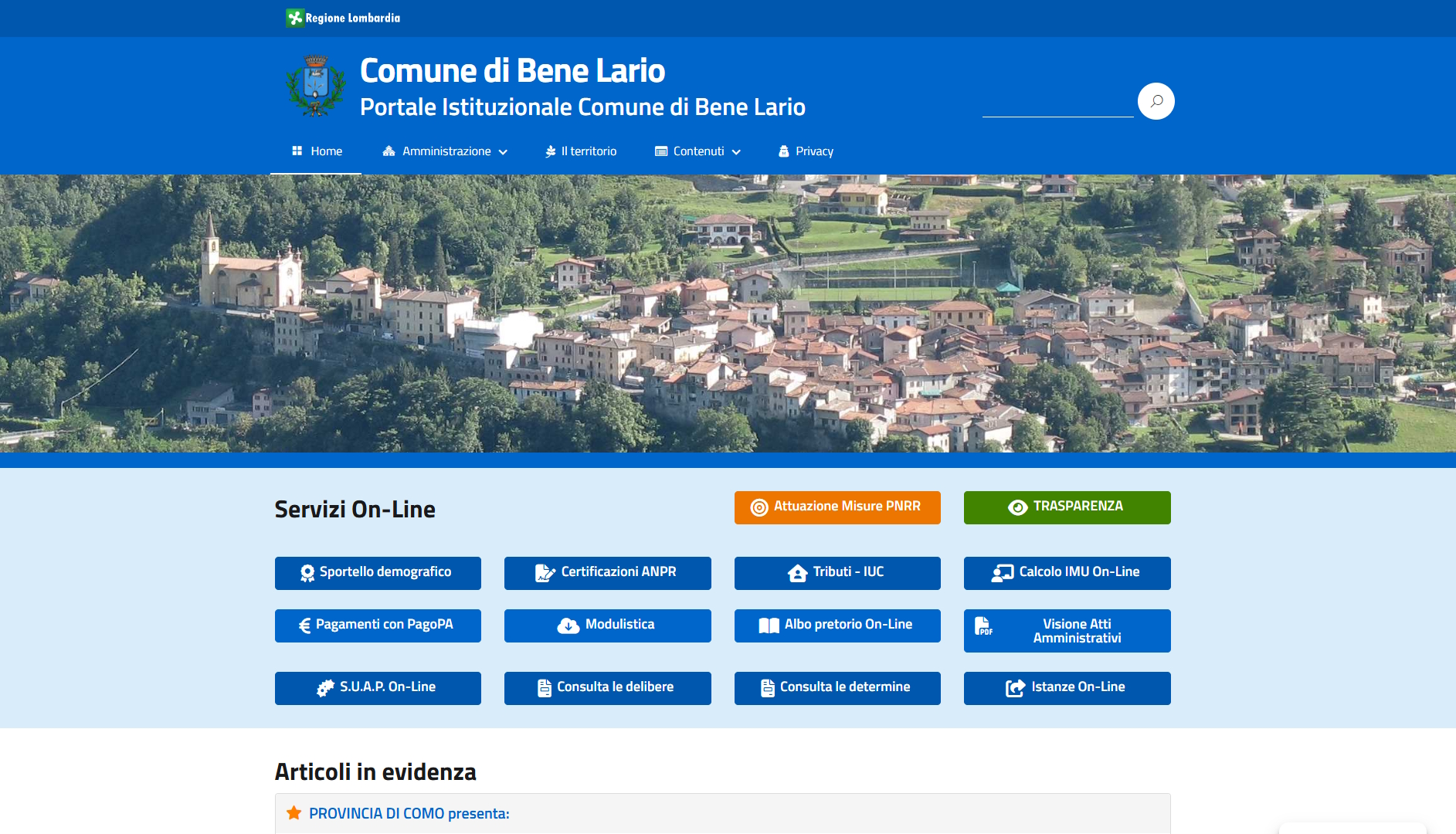
Task: Follow the Regione Lombardia link text
Action: click(x=353, y=18)
